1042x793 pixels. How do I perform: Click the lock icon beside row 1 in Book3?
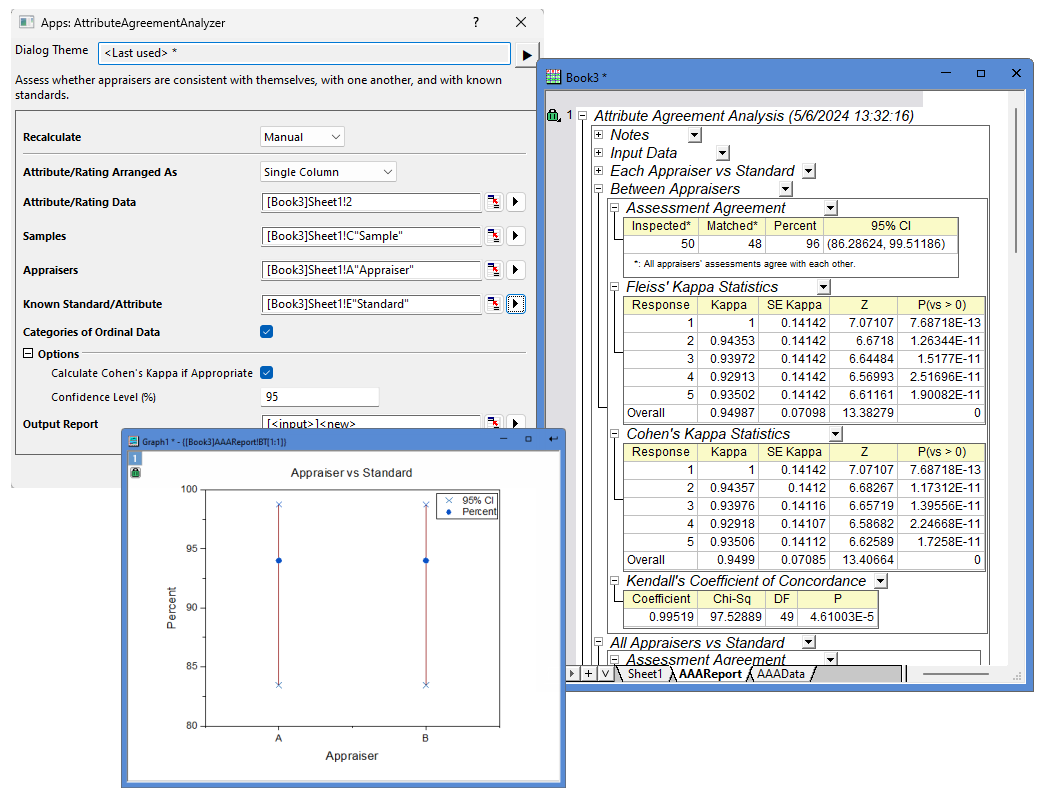point(554,115)
